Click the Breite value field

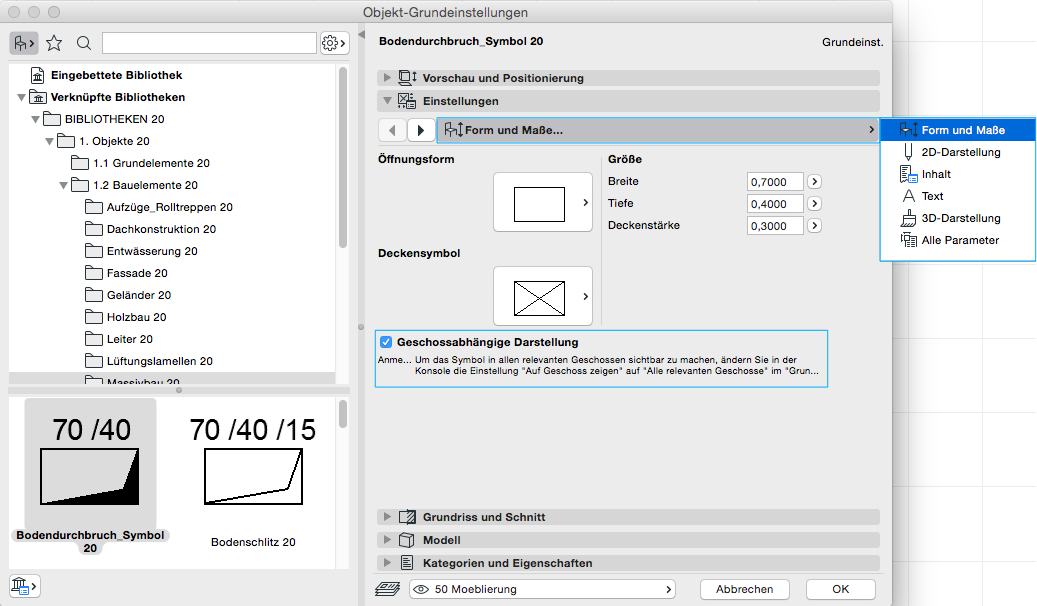coord(775,182)
